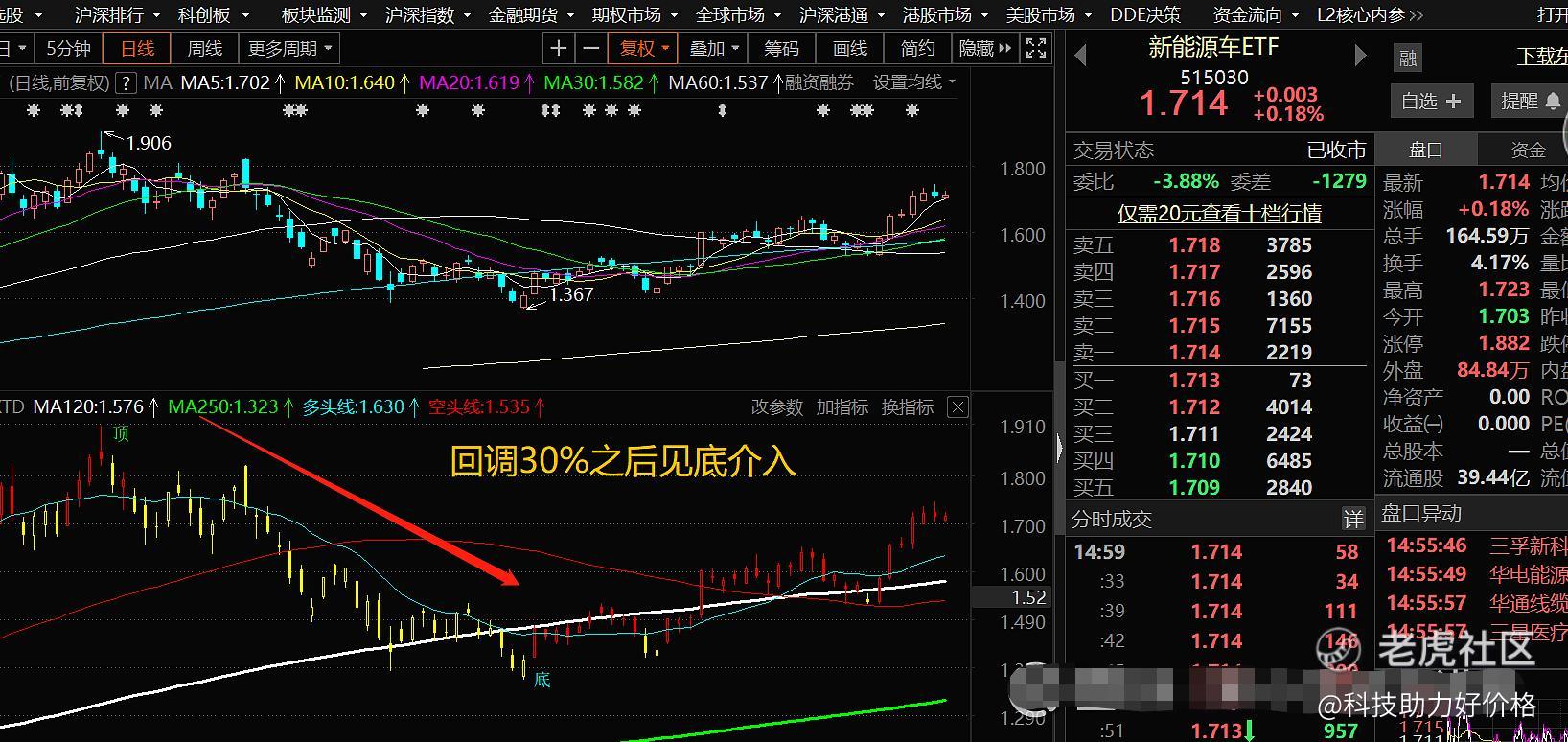This screenshot has width=1568, height=742.
Task: Click 加指标 add indicator
Action: (x=842, y=407)
